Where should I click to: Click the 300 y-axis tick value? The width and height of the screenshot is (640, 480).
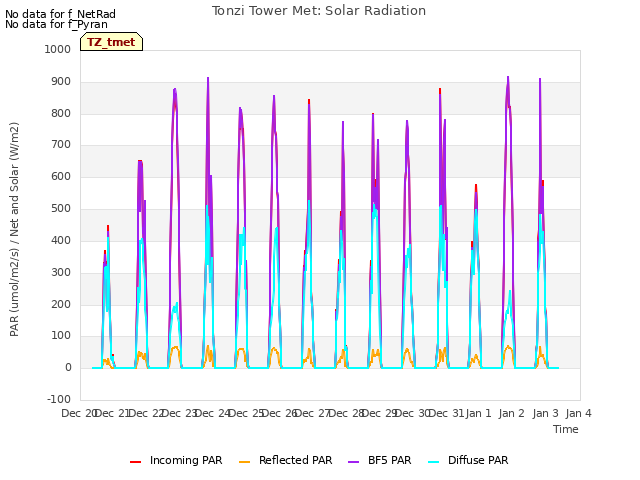pyautogui.click(x=61, y=272)
